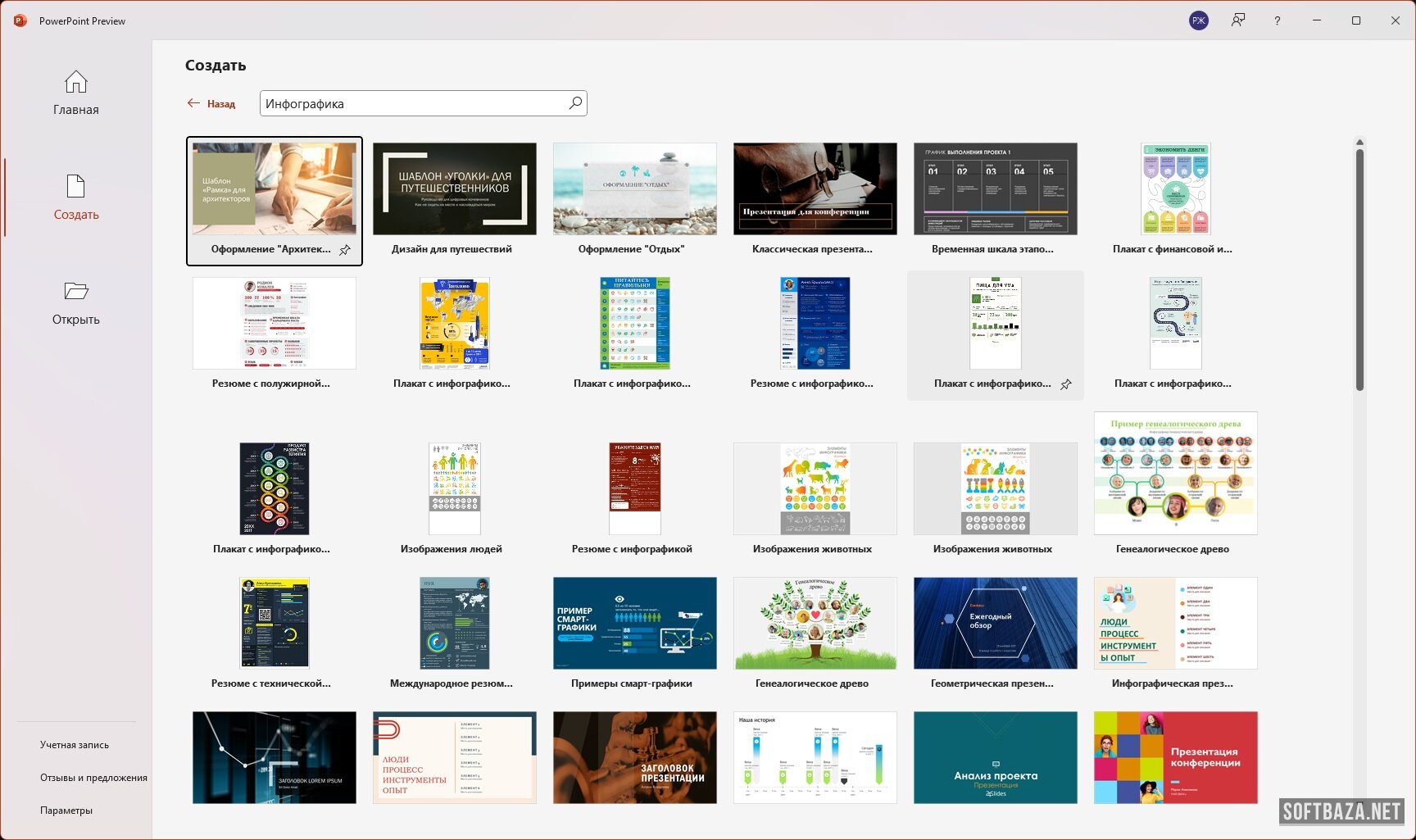The width and height of the screenshot is (1416, 840).
Task: Click the search magnifier icon
Action: pos(575,103)
